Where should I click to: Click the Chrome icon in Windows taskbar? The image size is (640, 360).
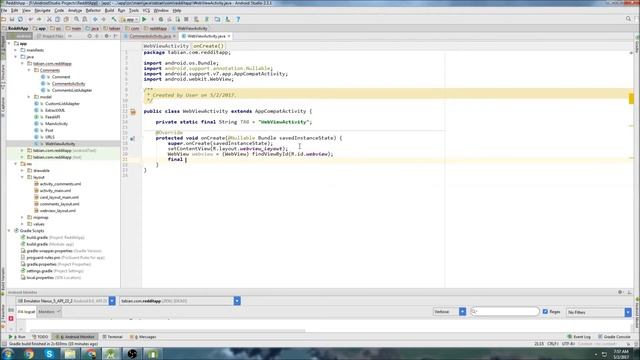(29, 354)
